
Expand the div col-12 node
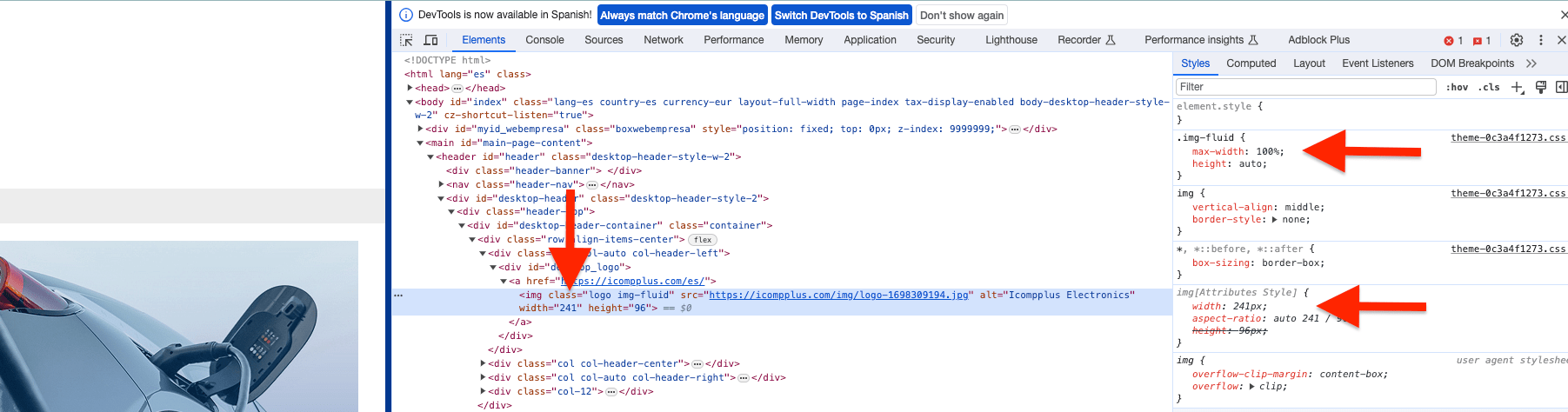point(483,391)
